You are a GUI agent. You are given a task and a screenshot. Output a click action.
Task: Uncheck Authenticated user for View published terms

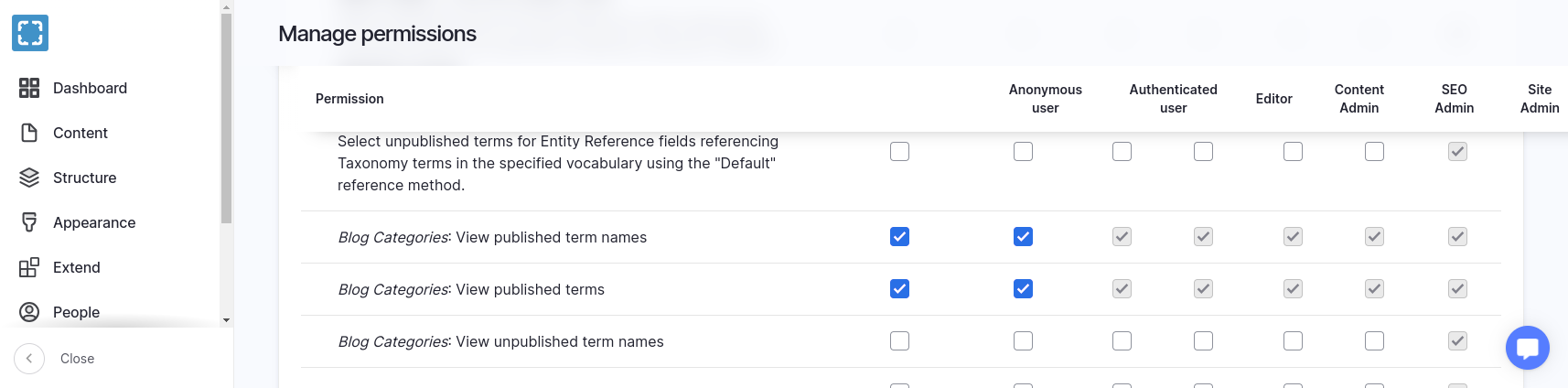click(1023, 289)
